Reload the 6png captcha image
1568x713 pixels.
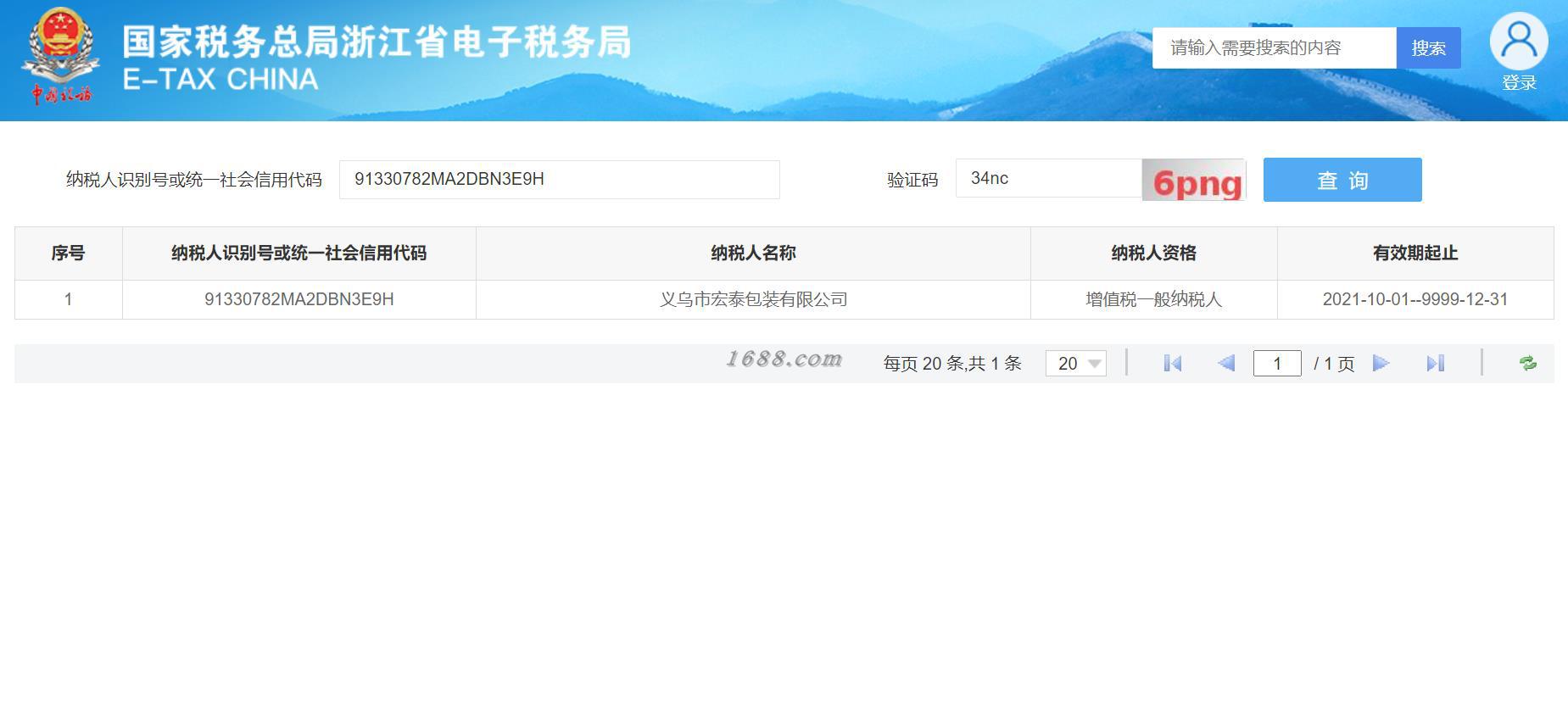1194,180
